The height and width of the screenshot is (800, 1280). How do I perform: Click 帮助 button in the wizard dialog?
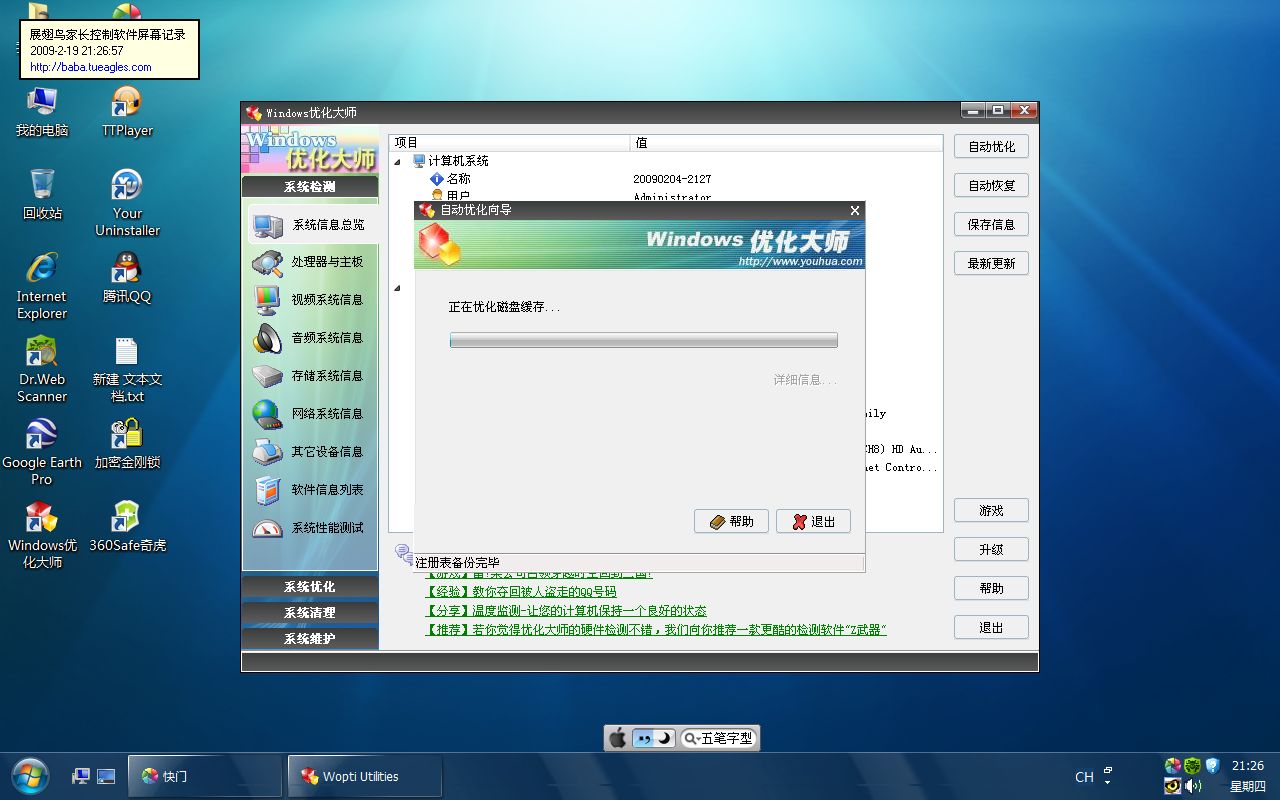(731, 522)
